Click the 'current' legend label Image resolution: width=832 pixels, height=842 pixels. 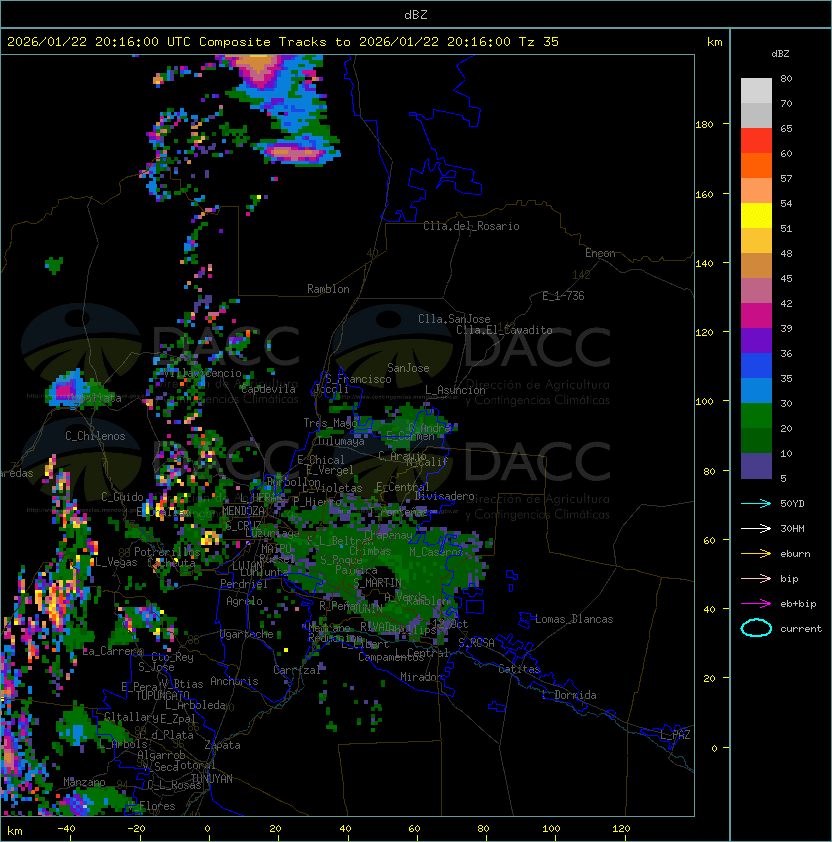click(x=801, y=628)
